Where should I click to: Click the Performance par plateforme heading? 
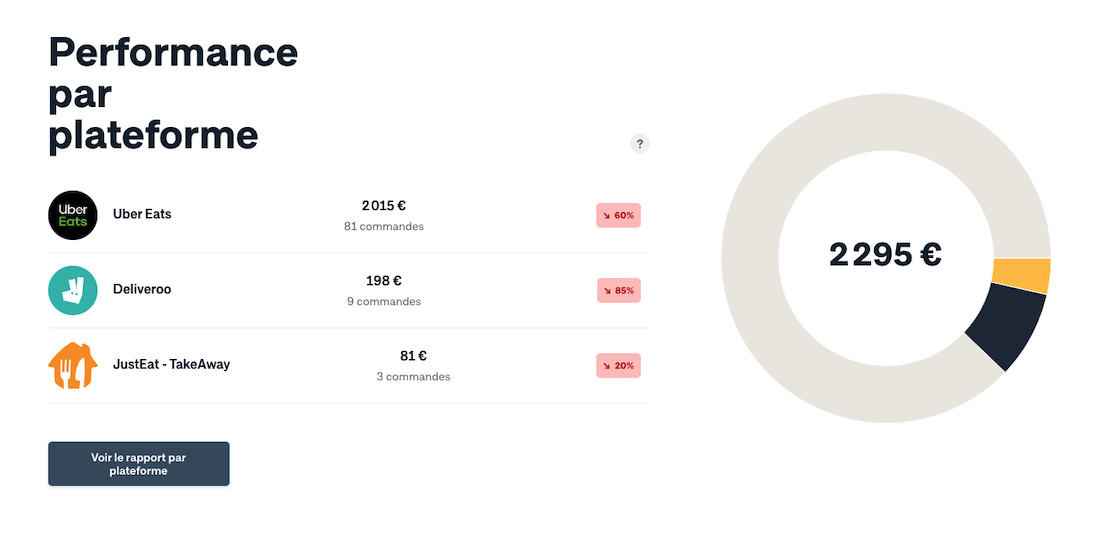173,93
